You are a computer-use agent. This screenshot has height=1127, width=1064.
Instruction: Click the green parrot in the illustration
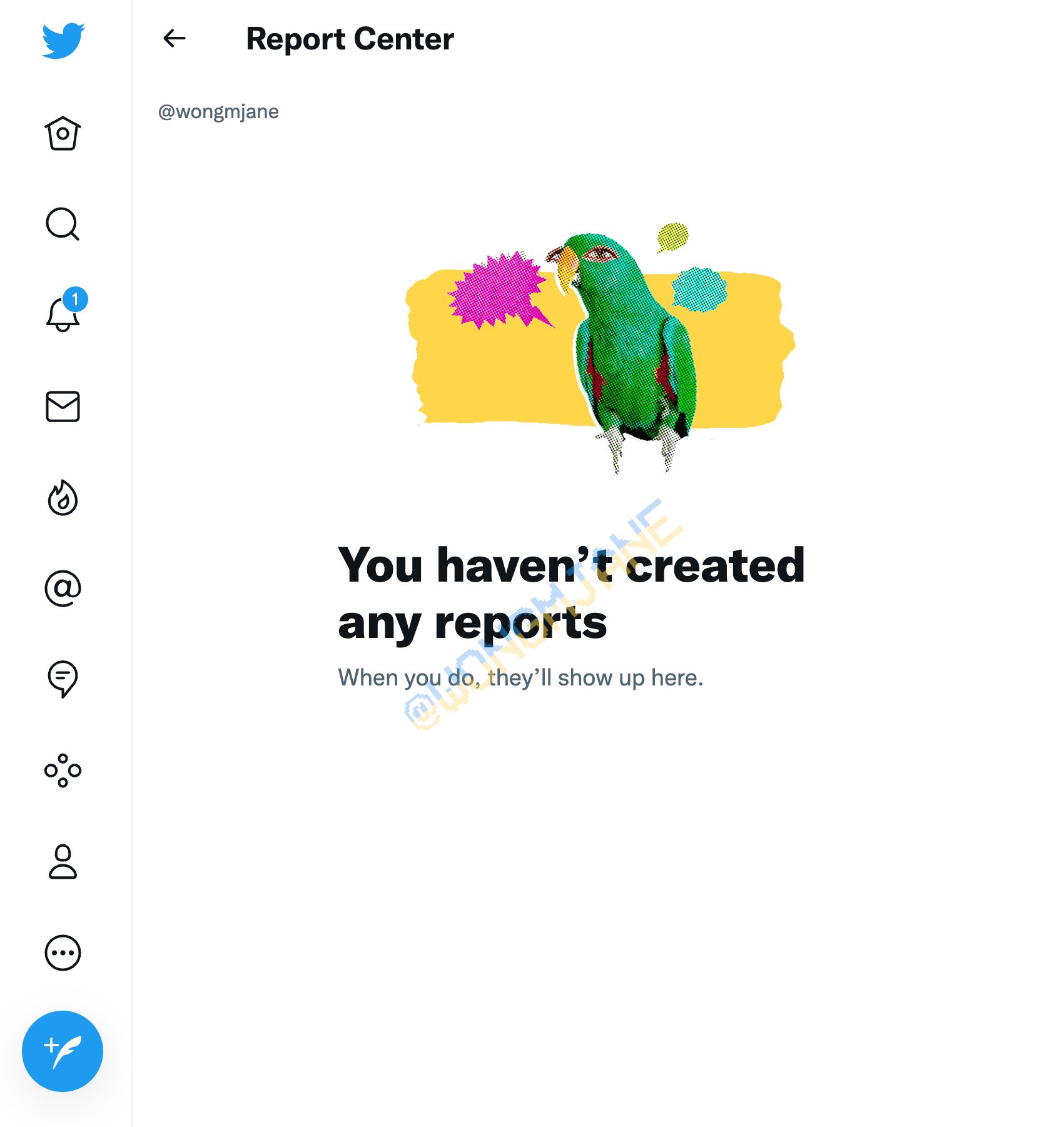coord(626,350)
